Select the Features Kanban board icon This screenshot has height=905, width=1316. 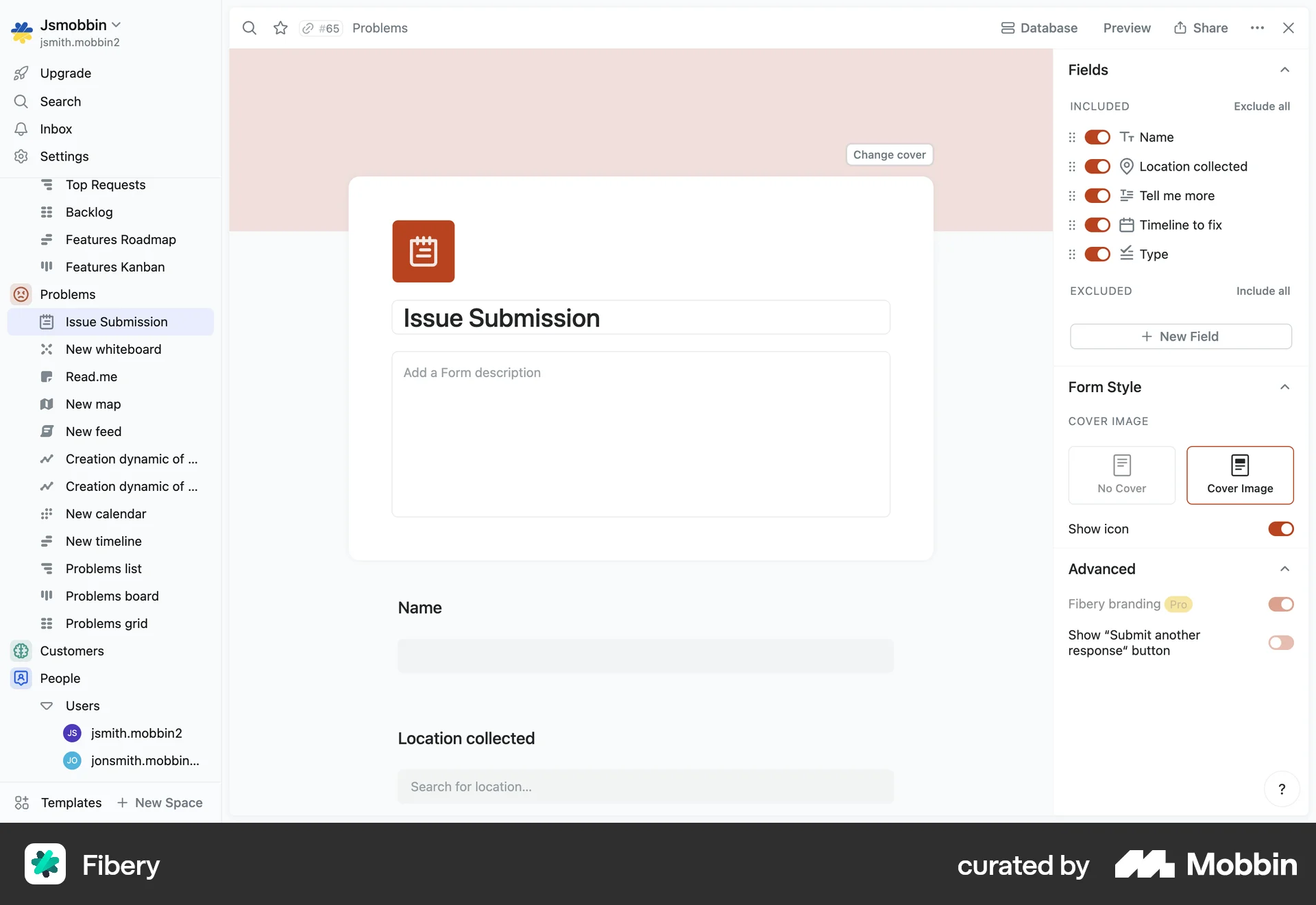click(46, 267)
